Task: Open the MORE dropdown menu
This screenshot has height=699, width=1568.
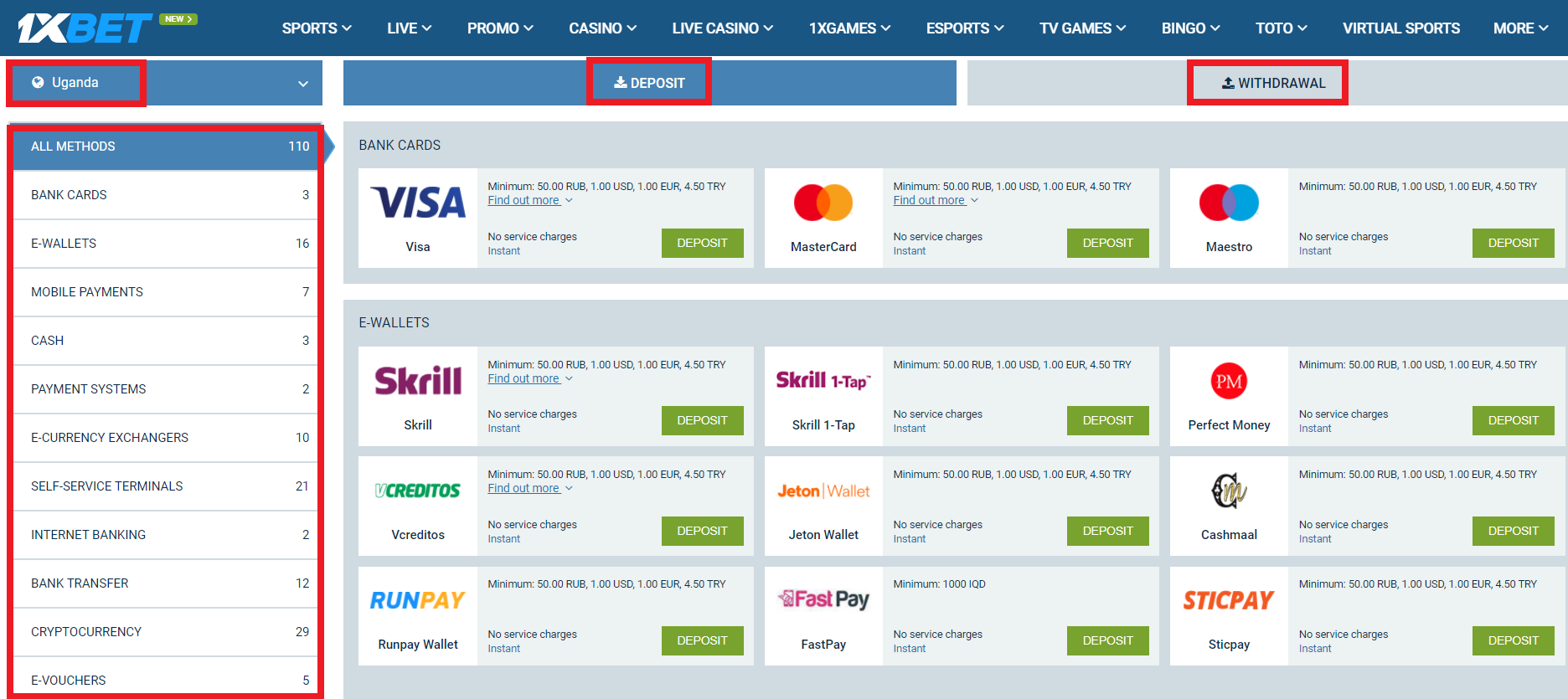Action: click(x=1521, y=28)
